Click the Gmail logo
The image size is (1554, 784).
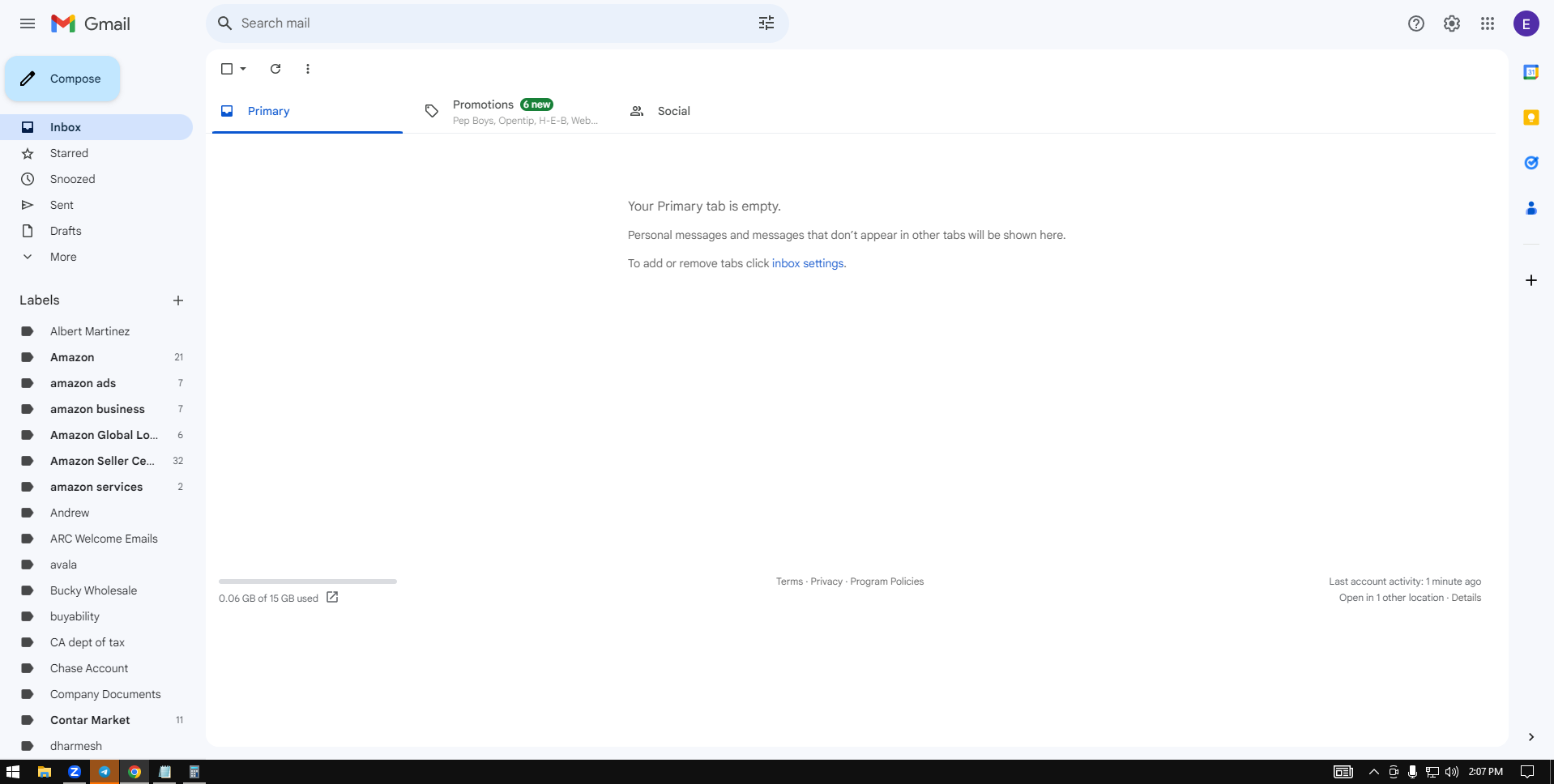91,23
